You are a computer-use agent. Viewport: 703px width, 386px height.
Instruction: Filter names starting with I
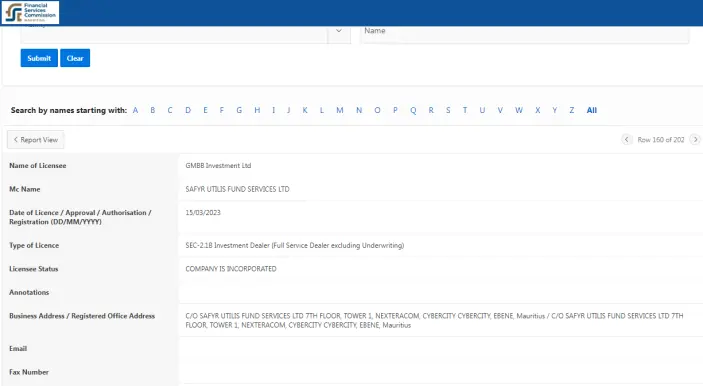(x=273, y=110)
